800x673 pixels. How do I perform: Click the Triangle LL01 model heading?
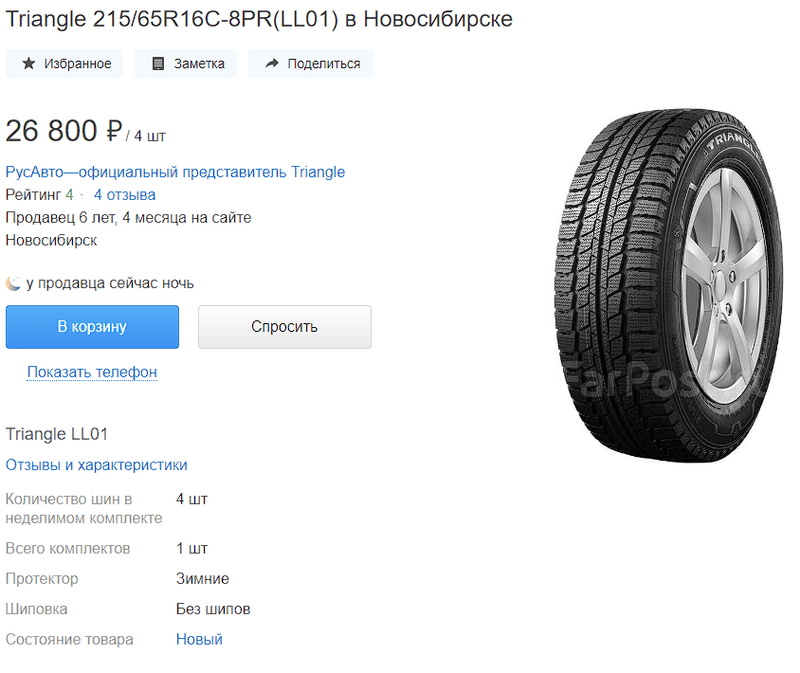56,434
